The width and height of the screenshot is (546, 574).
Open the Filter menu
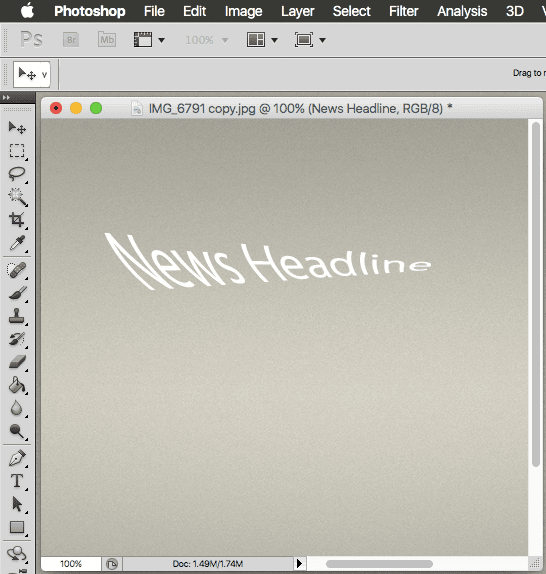point(403,11)
